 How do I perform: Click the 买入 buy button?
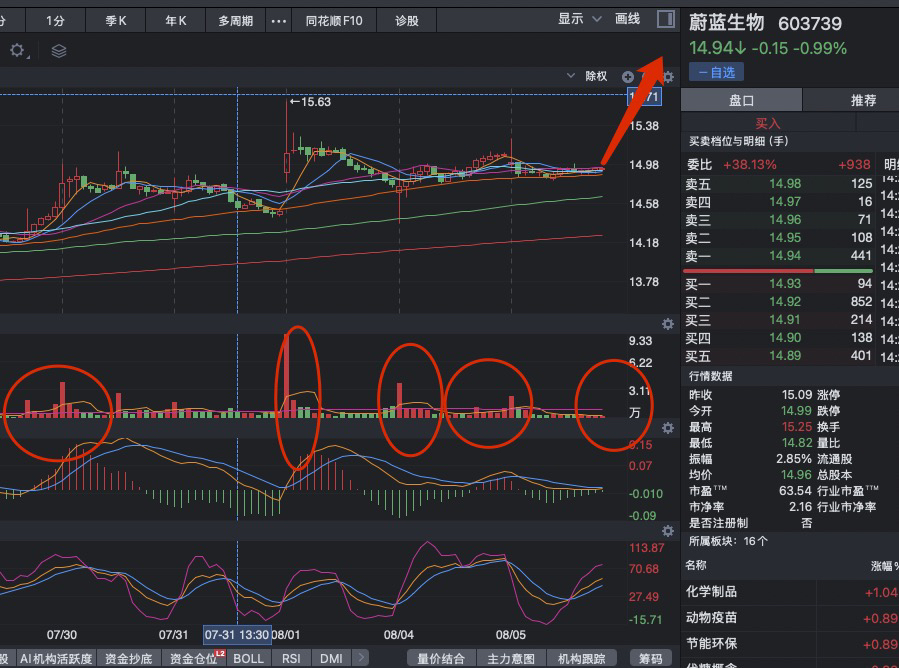[768, 123]
